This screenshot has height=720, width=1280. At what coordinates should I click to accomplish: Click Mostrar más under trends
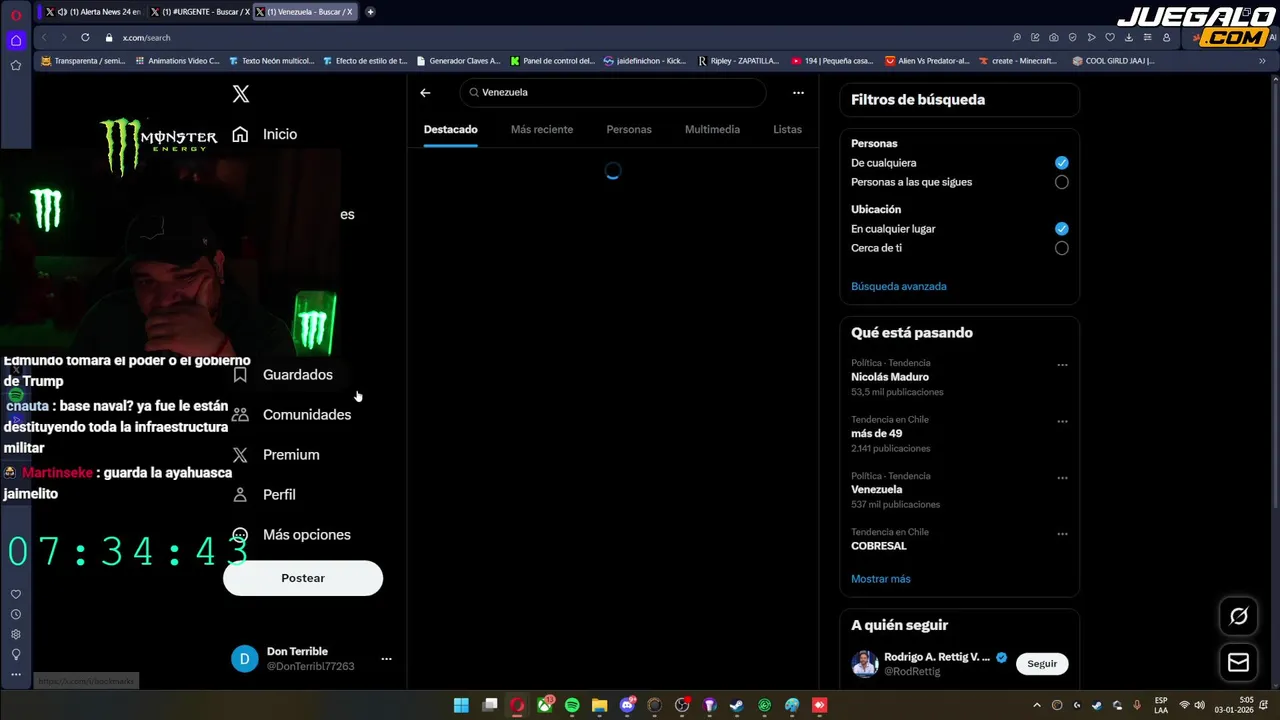coord(880,579)
